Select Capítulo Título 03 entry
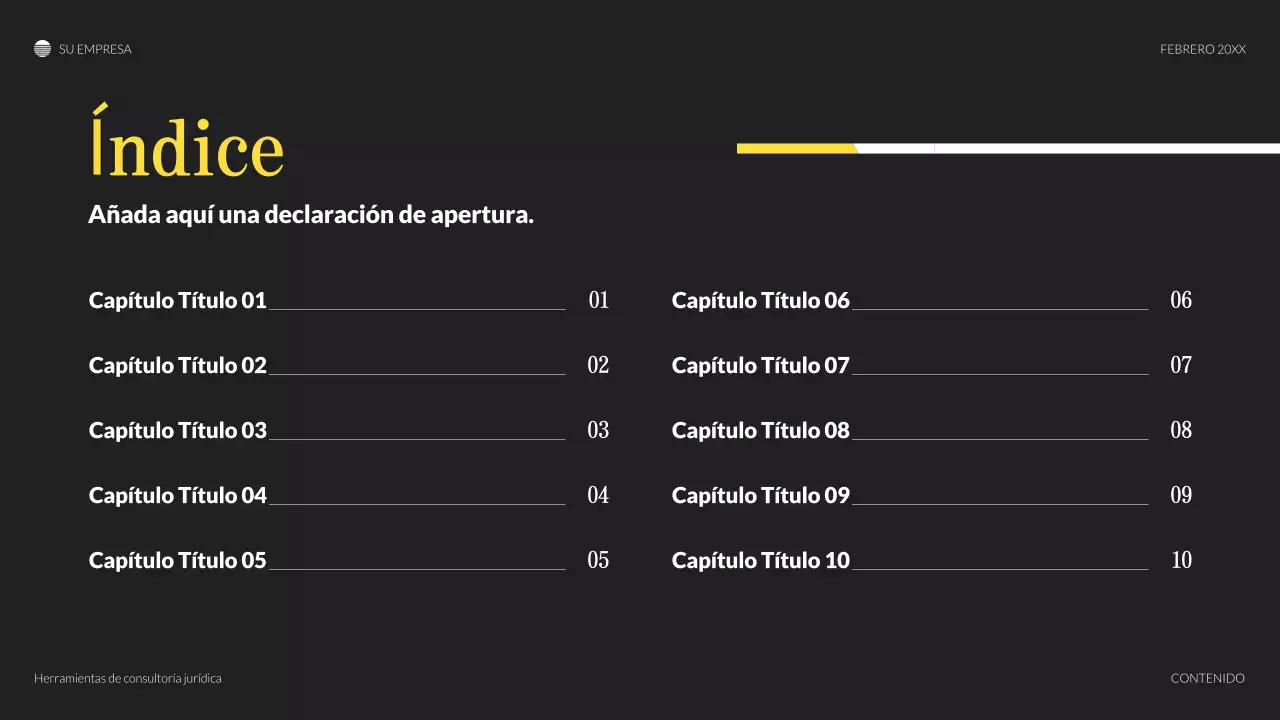The height and width of the screenshot is (720, 1280). (178, 430)
